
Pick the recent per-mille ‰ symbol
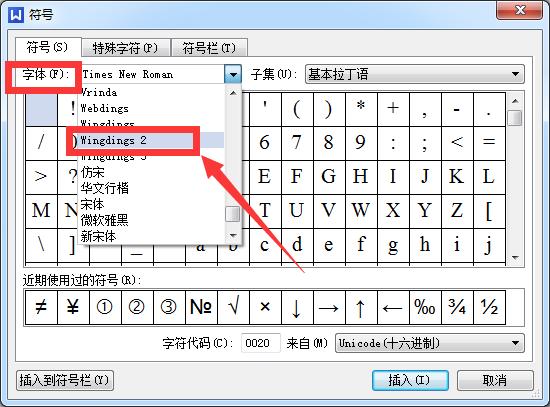click(x=425, y=307)
